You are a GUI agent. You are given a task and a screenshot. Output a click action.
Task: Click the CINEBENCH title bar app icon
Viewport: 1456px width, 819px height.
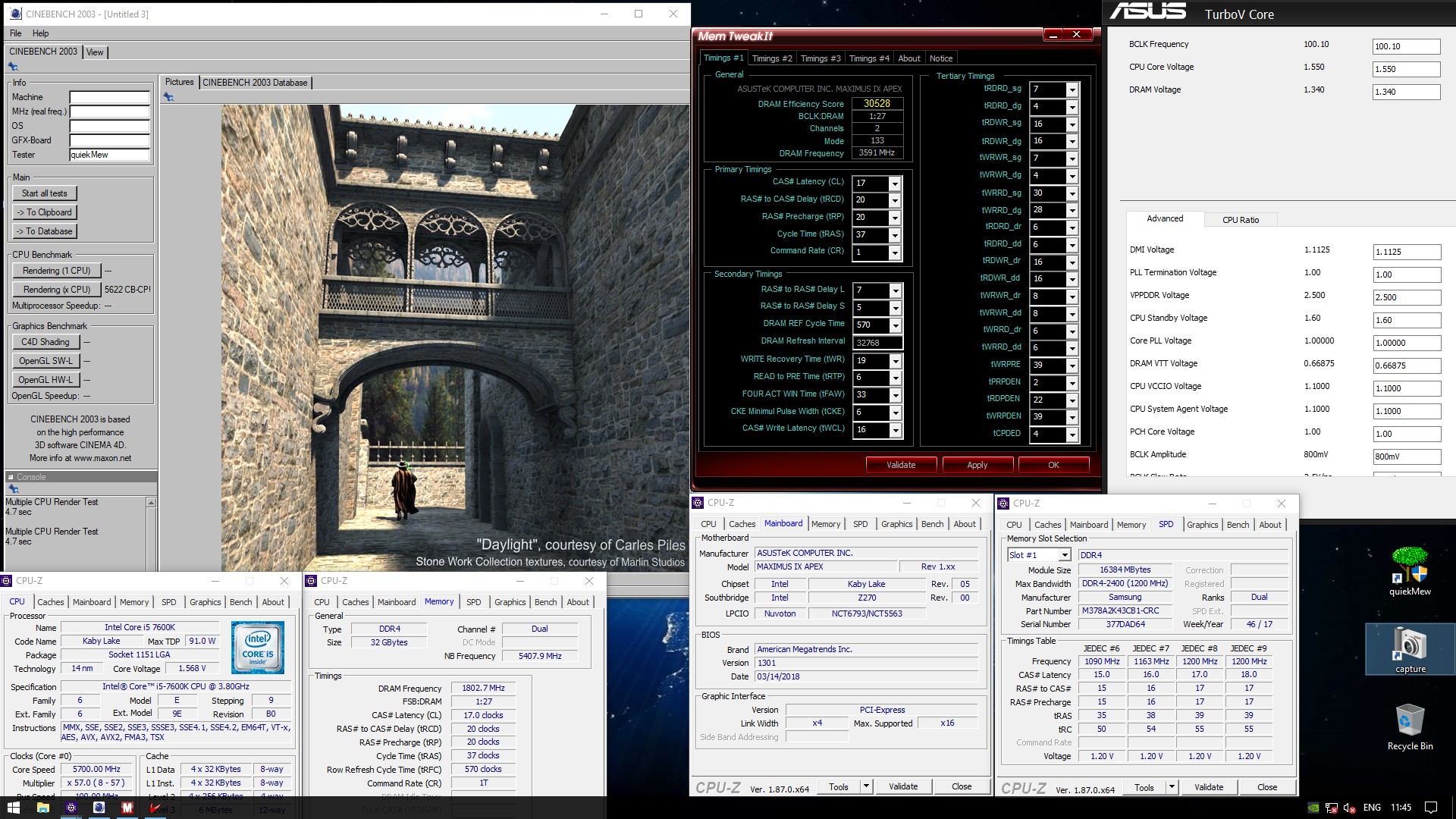[16, 14]
